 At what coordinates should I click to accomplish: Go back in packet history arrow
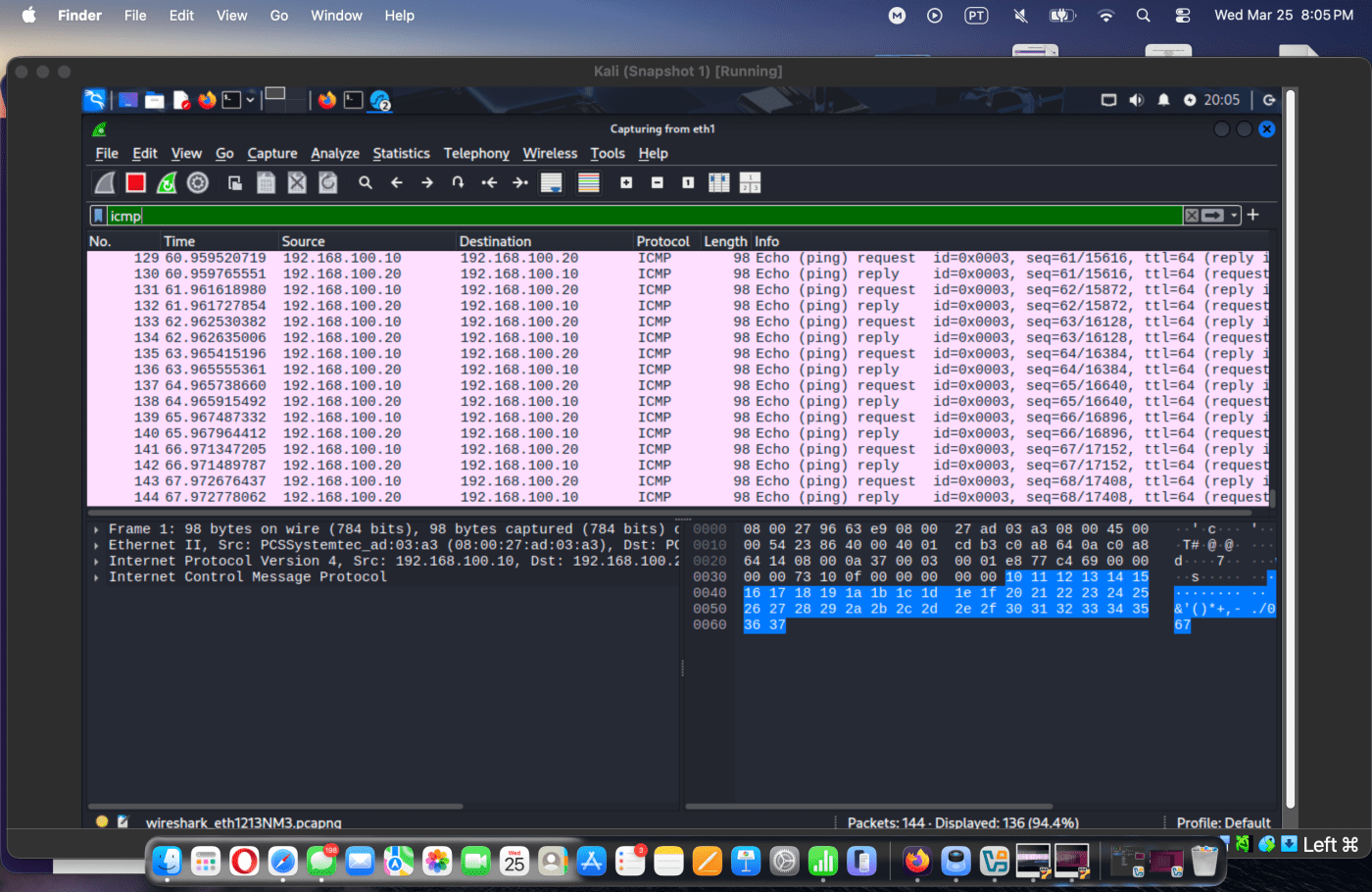tap(397, 183)
